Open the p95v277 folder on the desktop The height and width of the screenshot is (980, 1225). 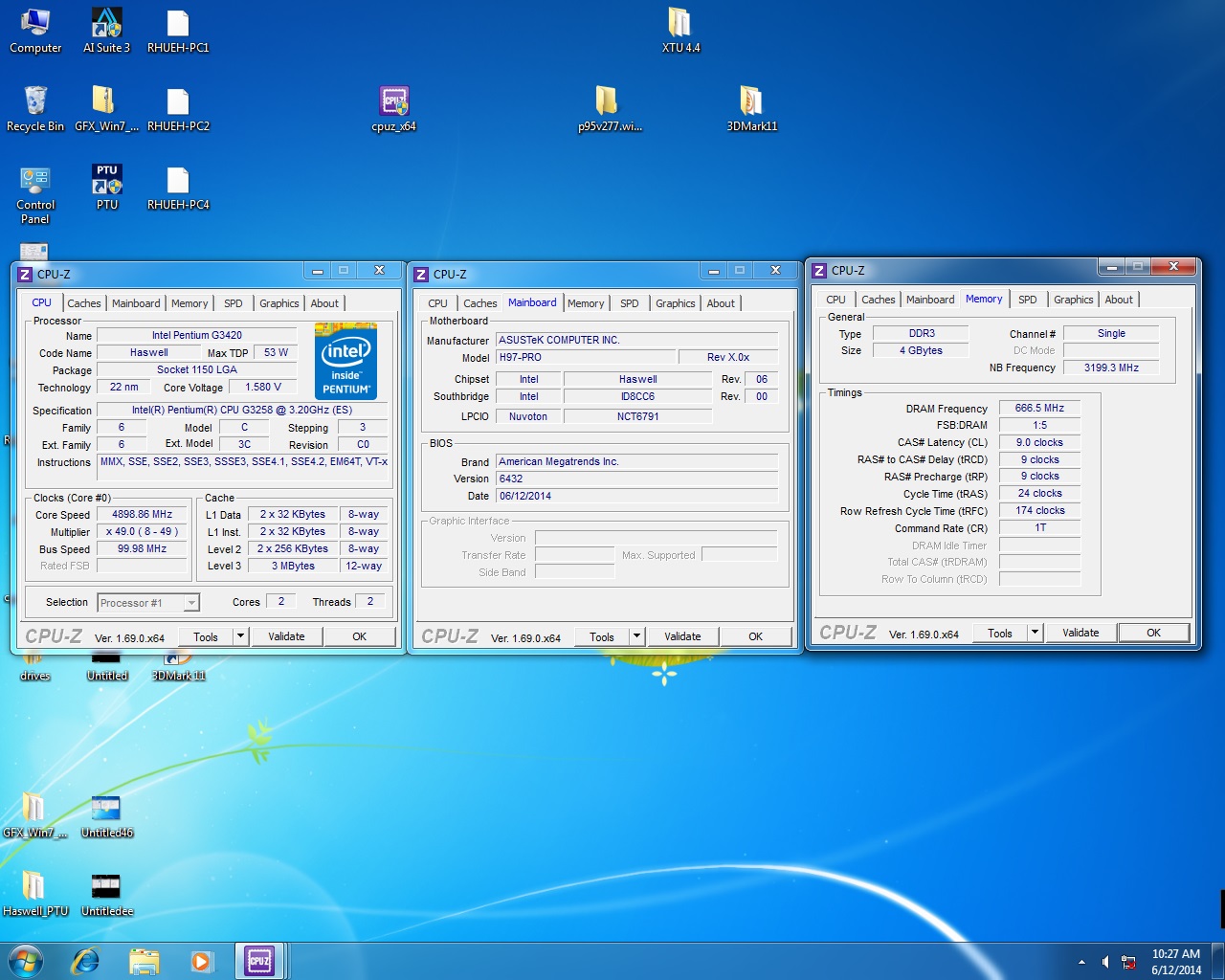pos(609,100)
